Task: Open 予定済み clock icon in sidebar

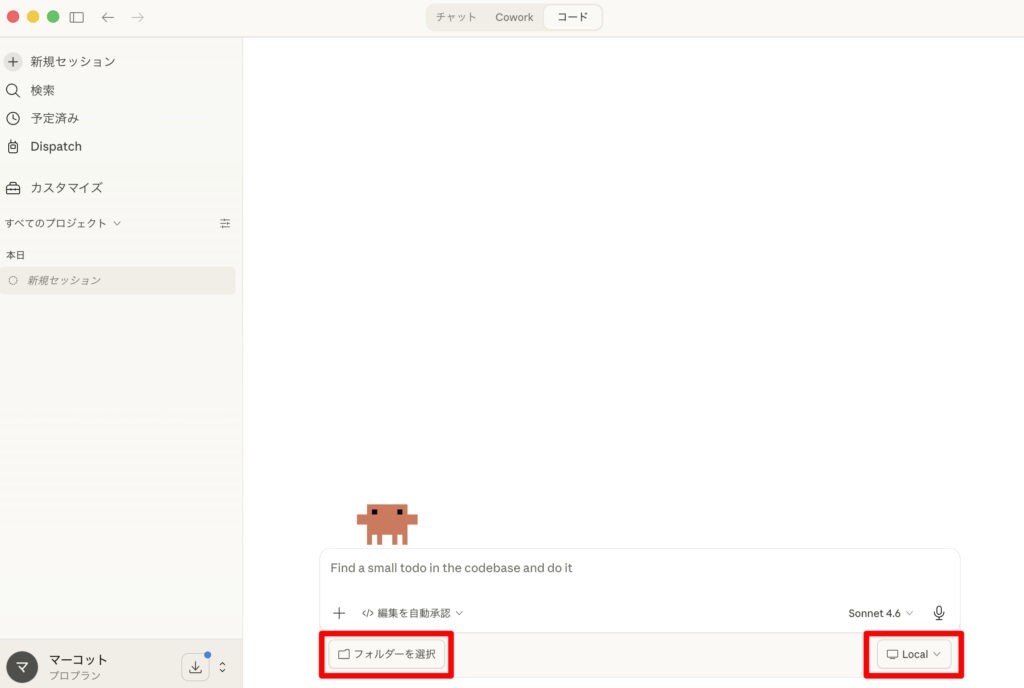Action: [13, 118]
